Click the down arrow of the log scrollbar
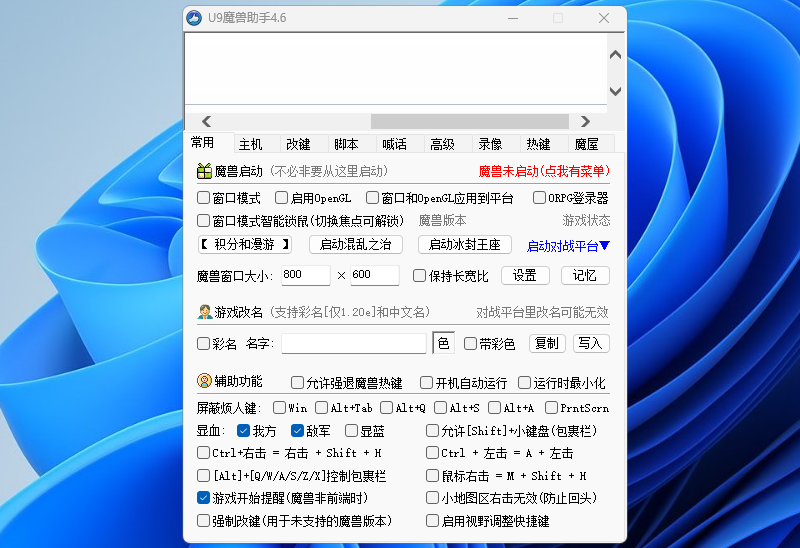 [615, 91]
